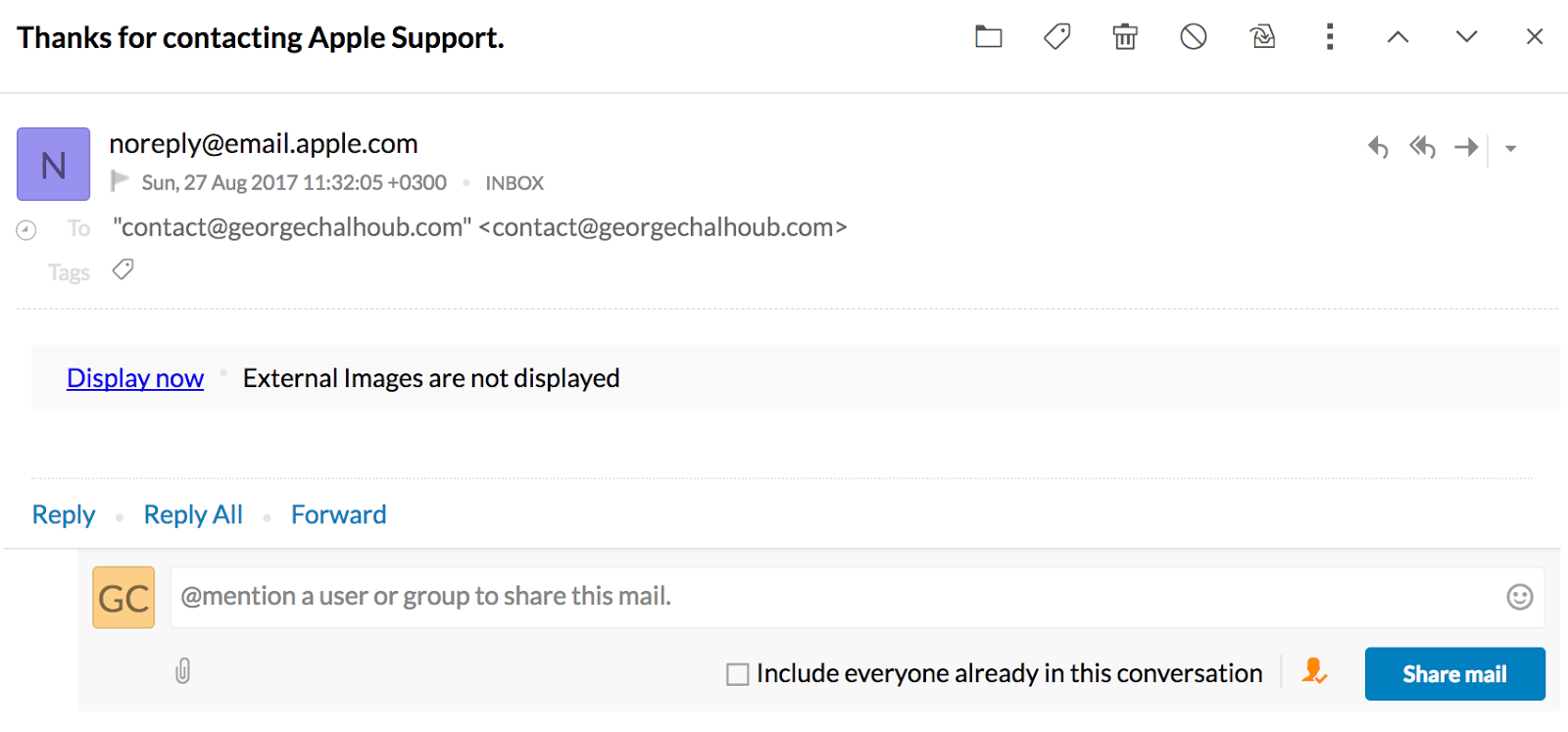
Task: Click the Reply All text link
Action: [193, 514]
